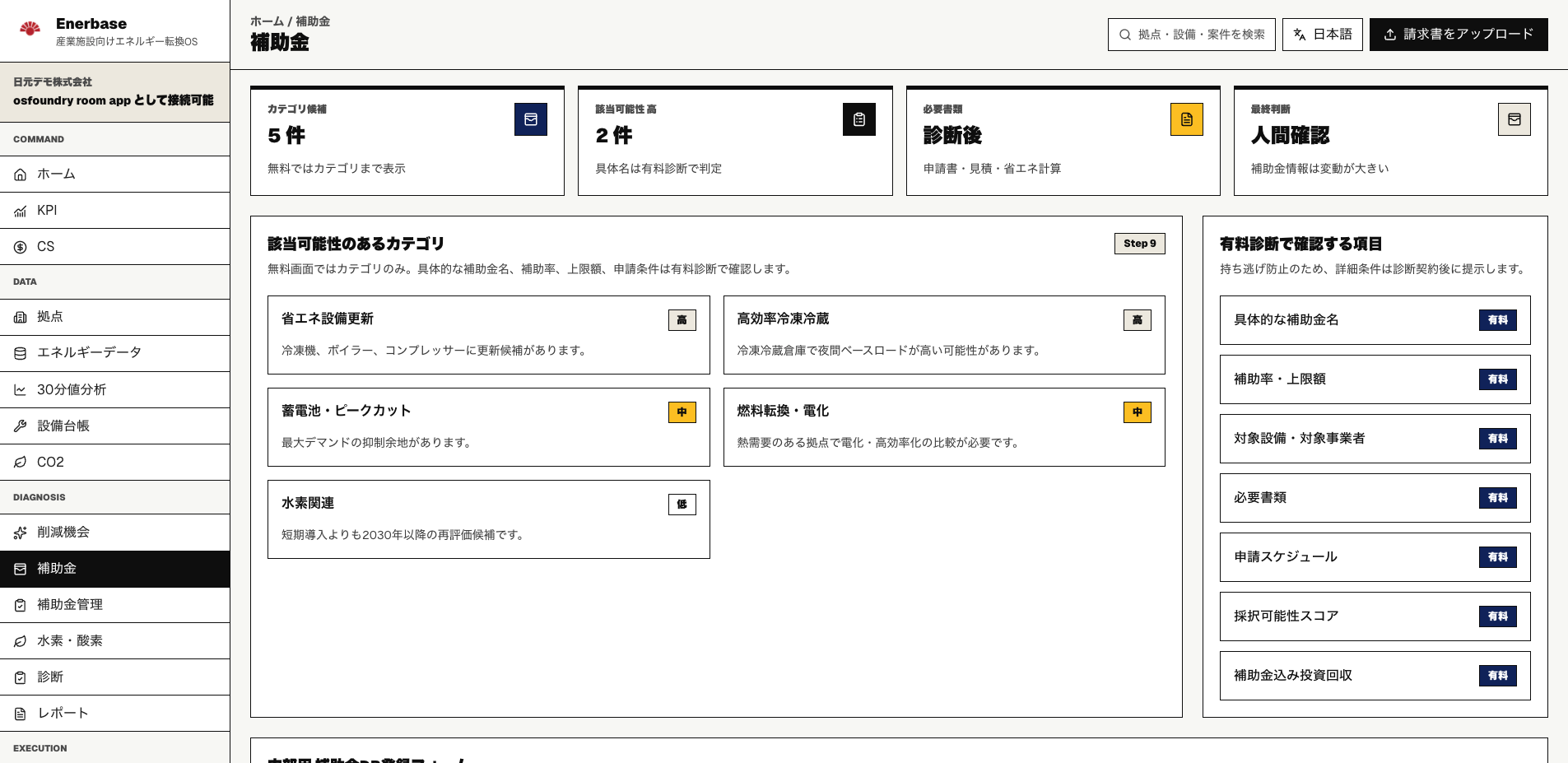The image size is (1568, 763).
Task: Click the 5 件 count in カテゴリ候補
Action: point(286,136)
